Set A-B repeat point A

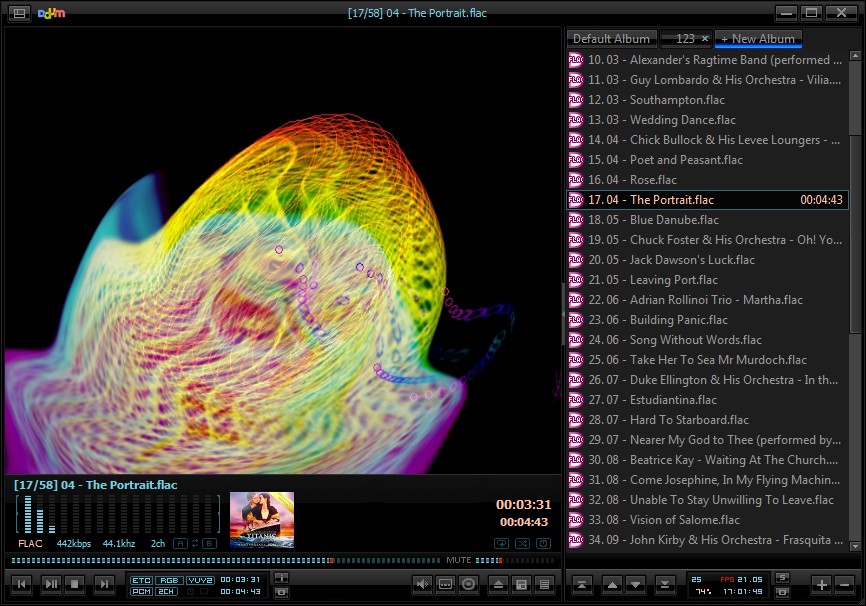click(x=180, y=544)
